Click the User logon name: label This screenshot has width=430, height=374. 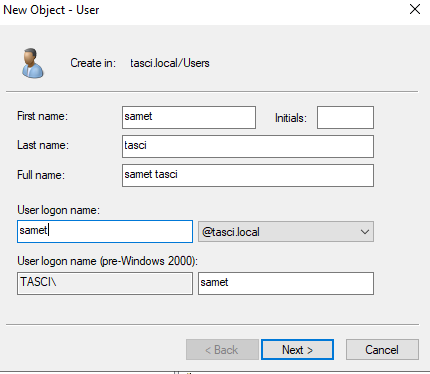tap(58, 210)
